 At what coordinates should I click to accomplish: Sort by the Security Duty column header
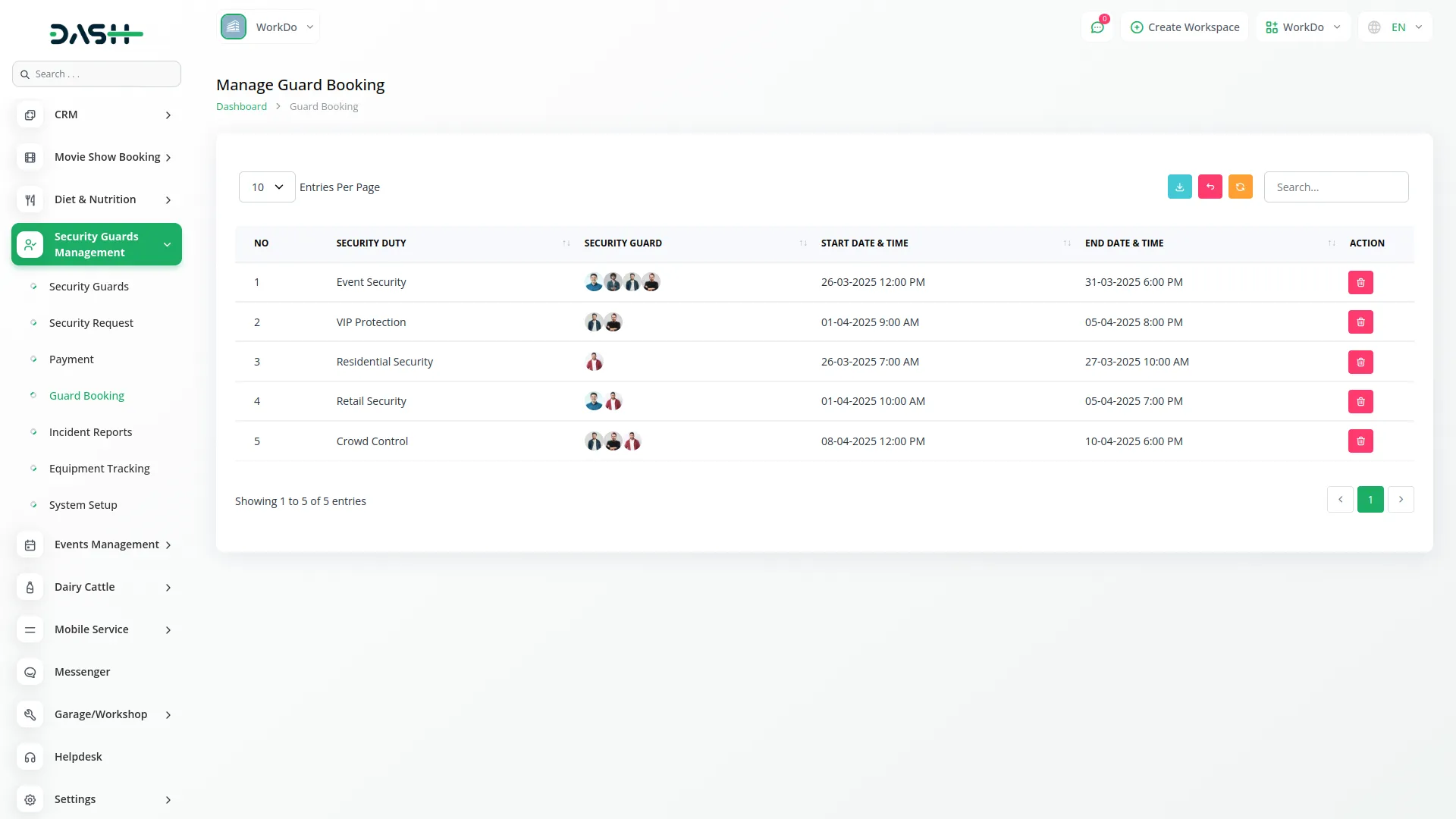pos(372,243)
